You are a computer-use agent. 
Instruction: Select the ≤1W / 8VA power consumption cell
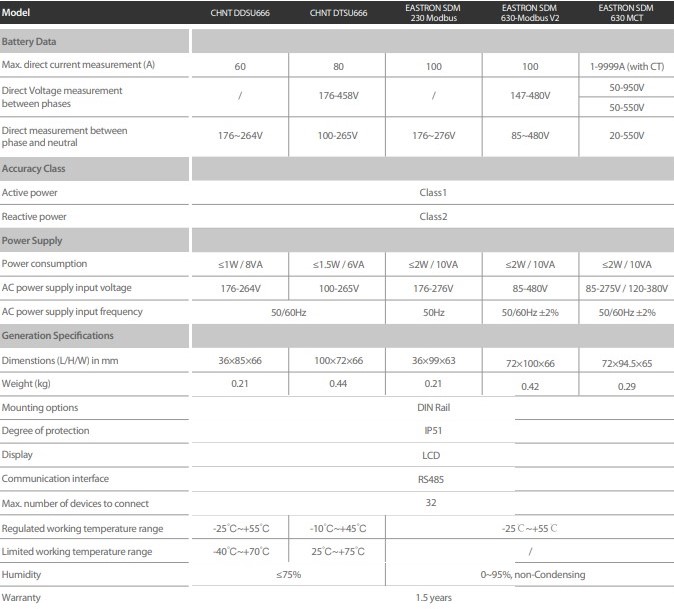240,265
